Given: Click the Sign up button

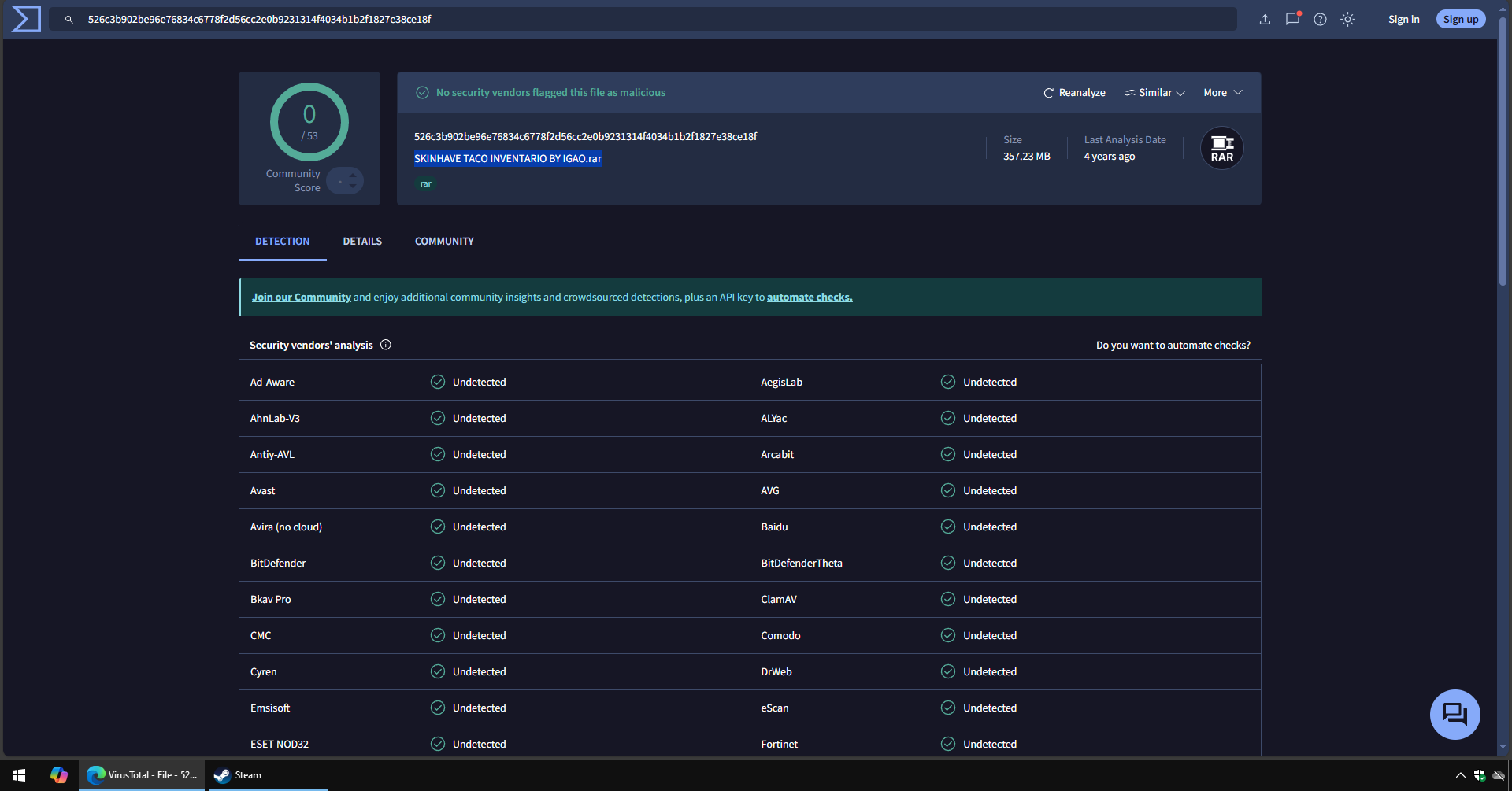Looking at the screenshot, I should pos(1461,19).
